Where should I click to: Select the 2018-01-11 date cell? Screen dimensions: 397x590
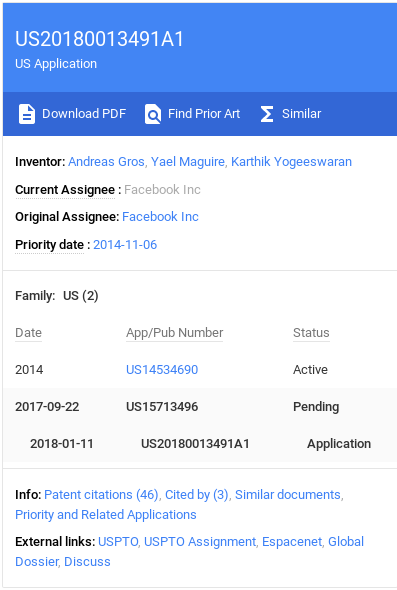62,444
